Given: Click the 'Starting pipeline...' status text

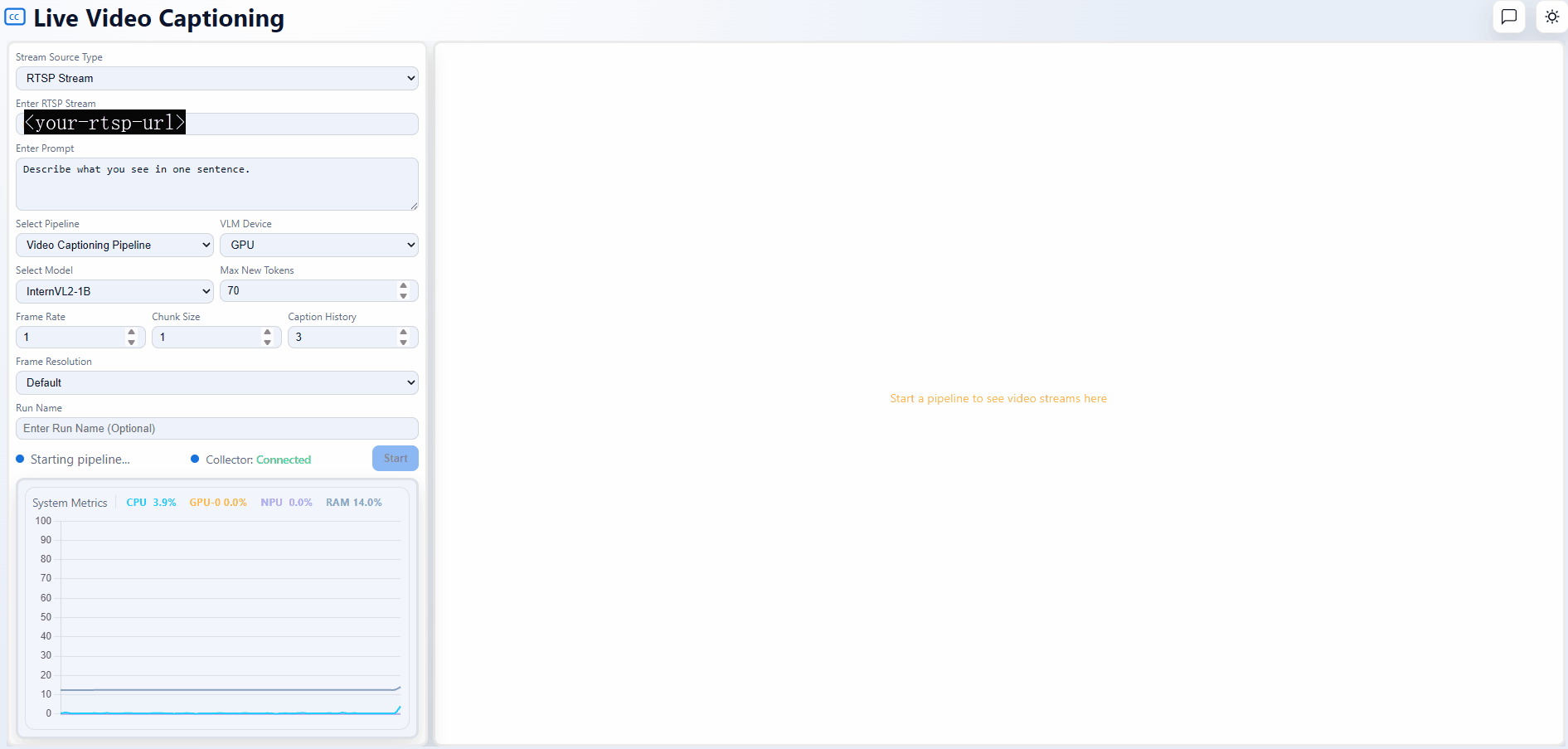Looking at the screenshot, I should [x=80, y=460].
